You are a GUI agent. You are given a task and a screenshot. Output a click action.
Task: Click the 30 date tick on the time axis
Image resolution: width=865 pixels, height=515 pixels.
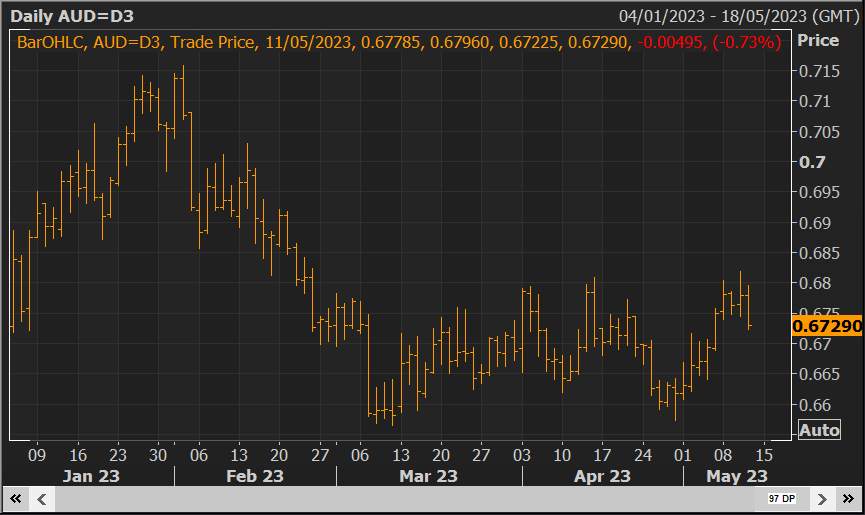(158, 455)
